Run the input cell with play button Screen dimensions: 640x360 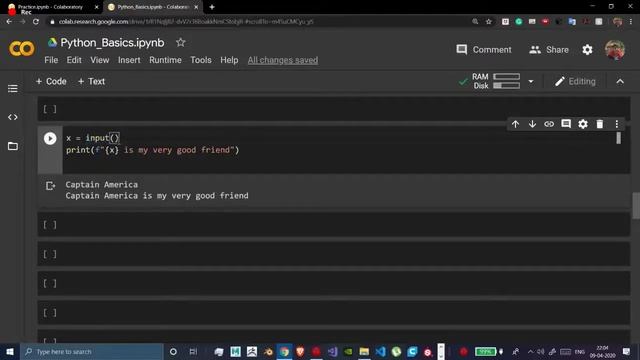pos(50,139)
